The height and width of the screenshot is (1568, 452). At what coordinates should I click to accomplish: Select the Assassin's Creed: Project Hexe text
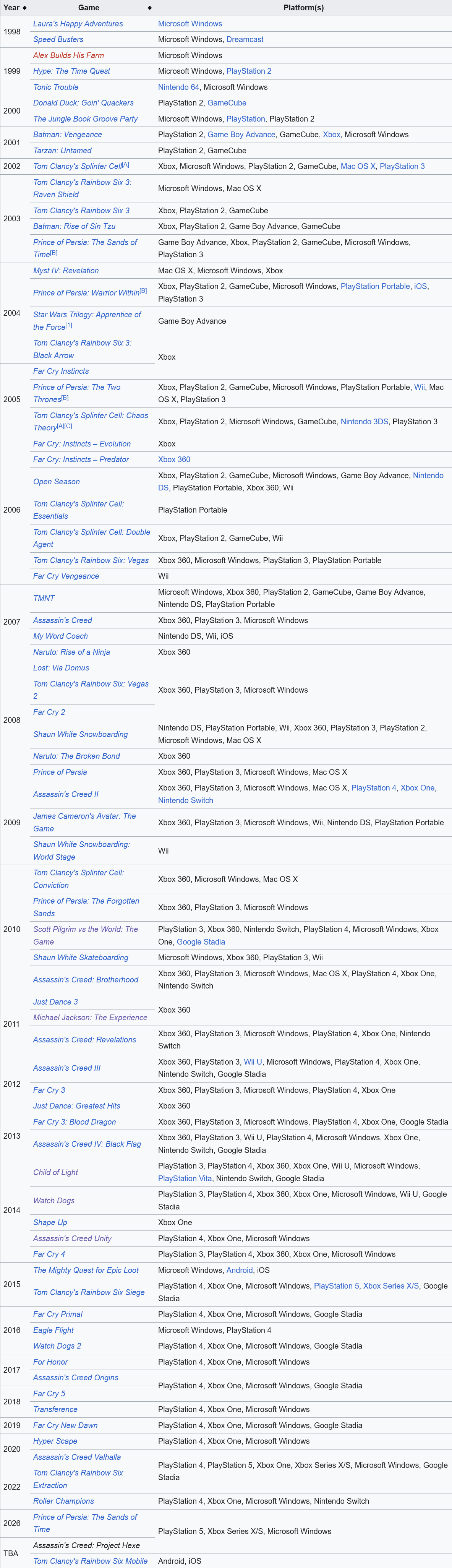(86, 1545)
